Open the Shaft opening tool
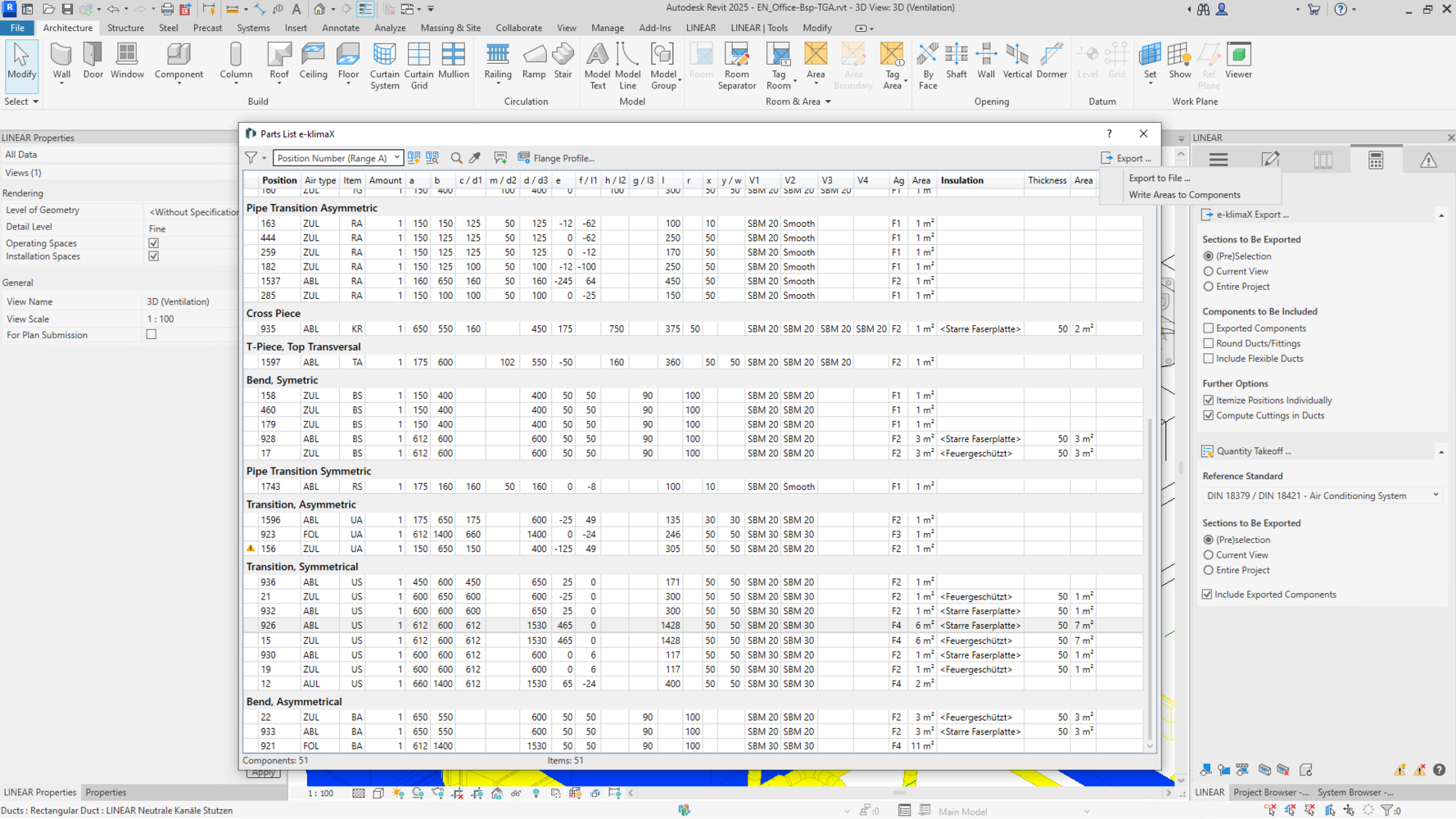The image size is (1456, 819). [x=956, y=62]
